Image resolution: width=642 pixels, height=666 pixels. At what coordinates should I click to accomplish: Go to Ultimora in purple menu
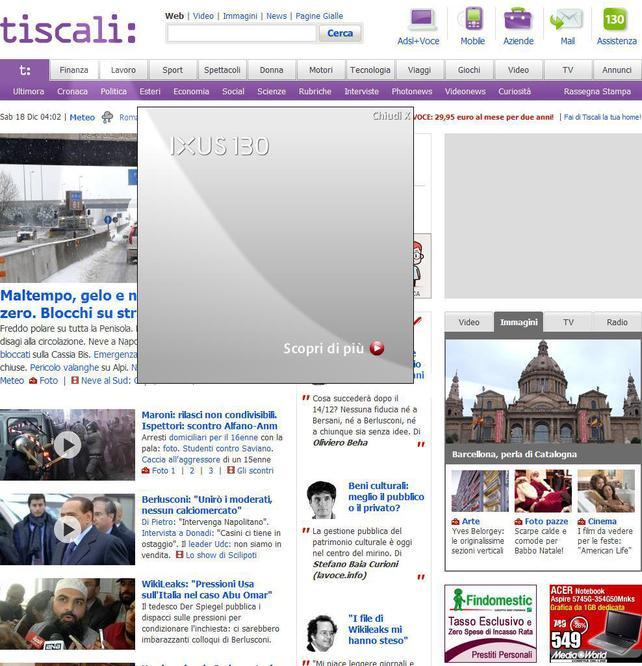point(28,91)
